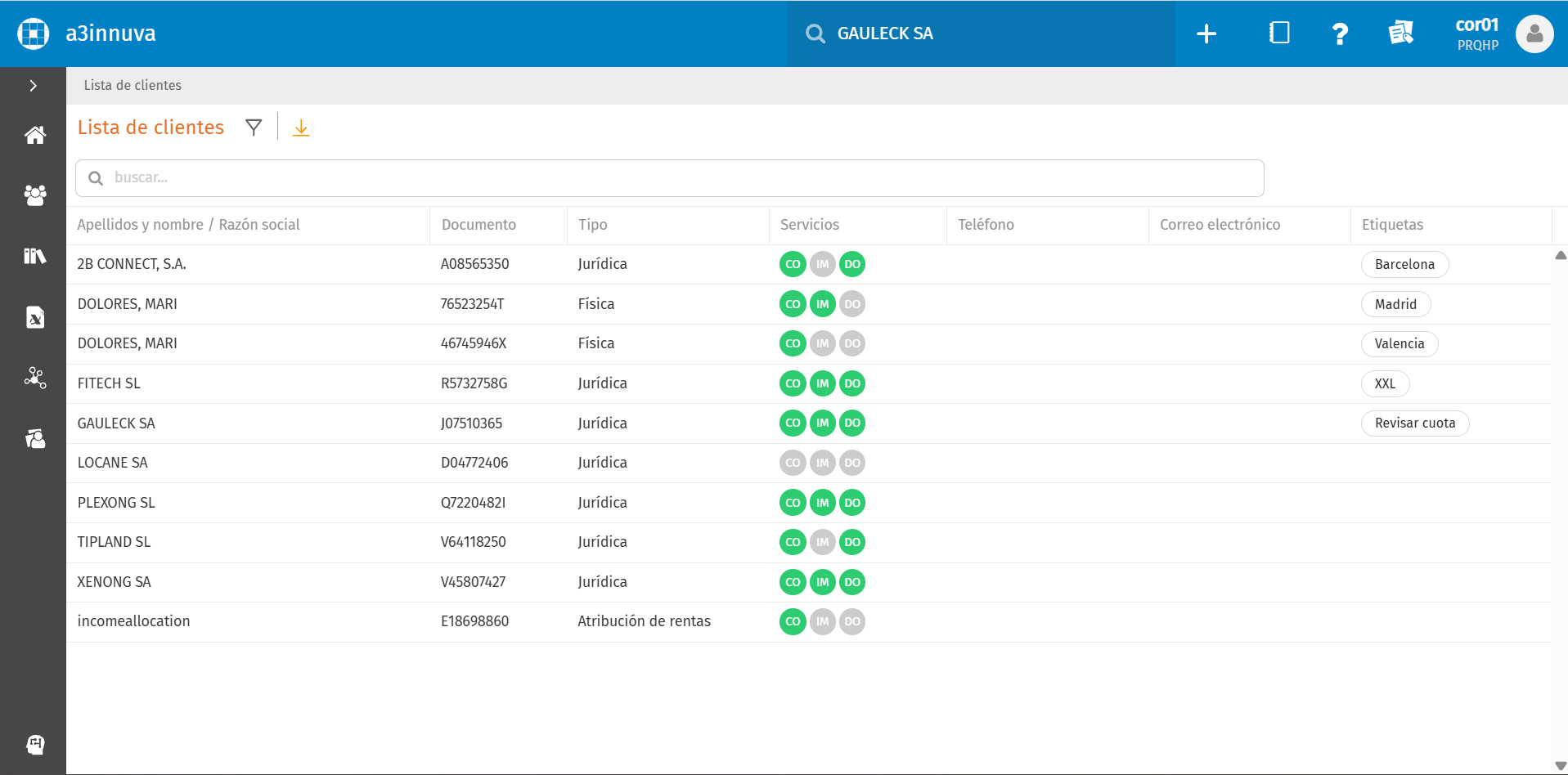Focus the buscar... search box
Screen dimensions: 1568x775
[x=669, y=178]
